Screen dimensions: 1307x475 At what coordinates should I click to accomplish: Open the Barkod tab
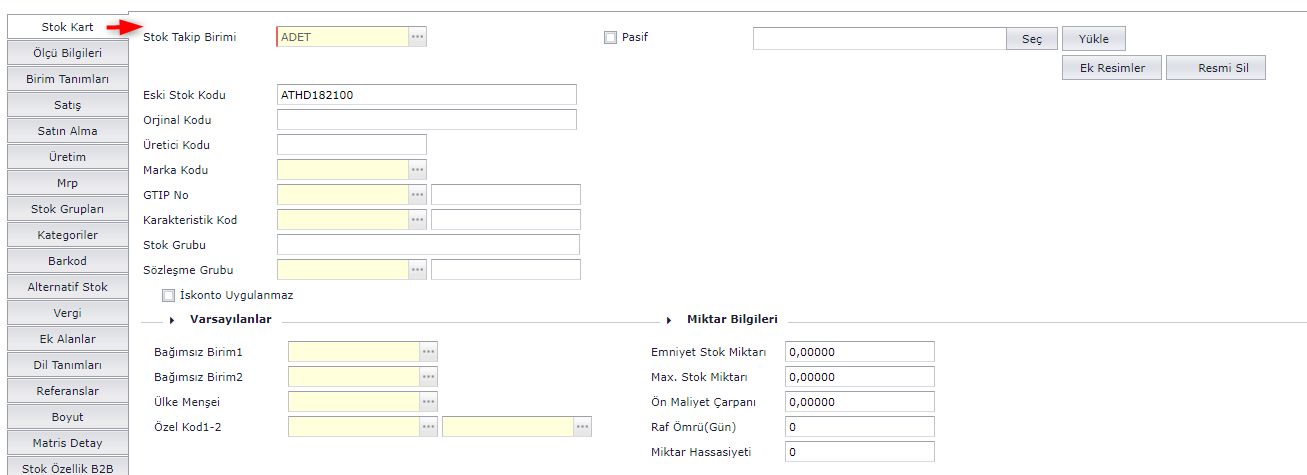pos(68,261)
